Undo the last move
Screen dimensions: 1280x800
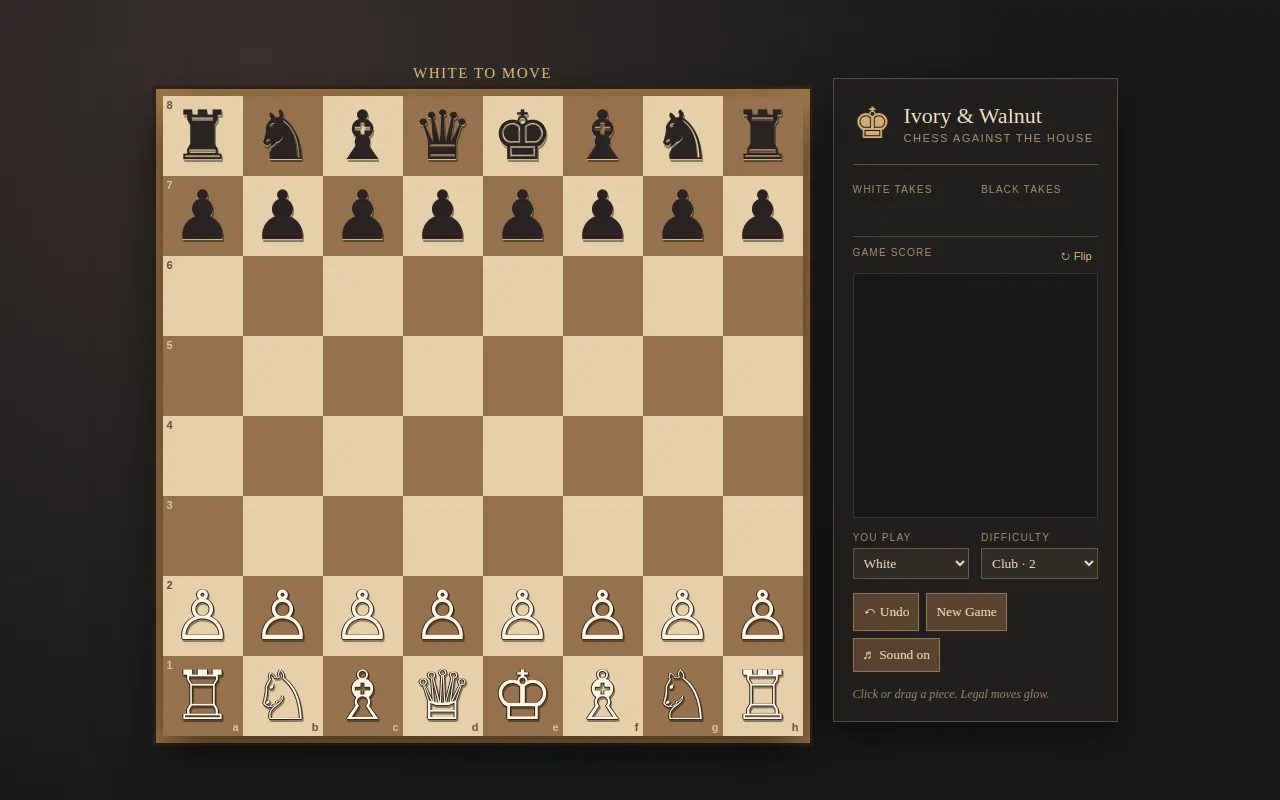click(x=886, y=612)
